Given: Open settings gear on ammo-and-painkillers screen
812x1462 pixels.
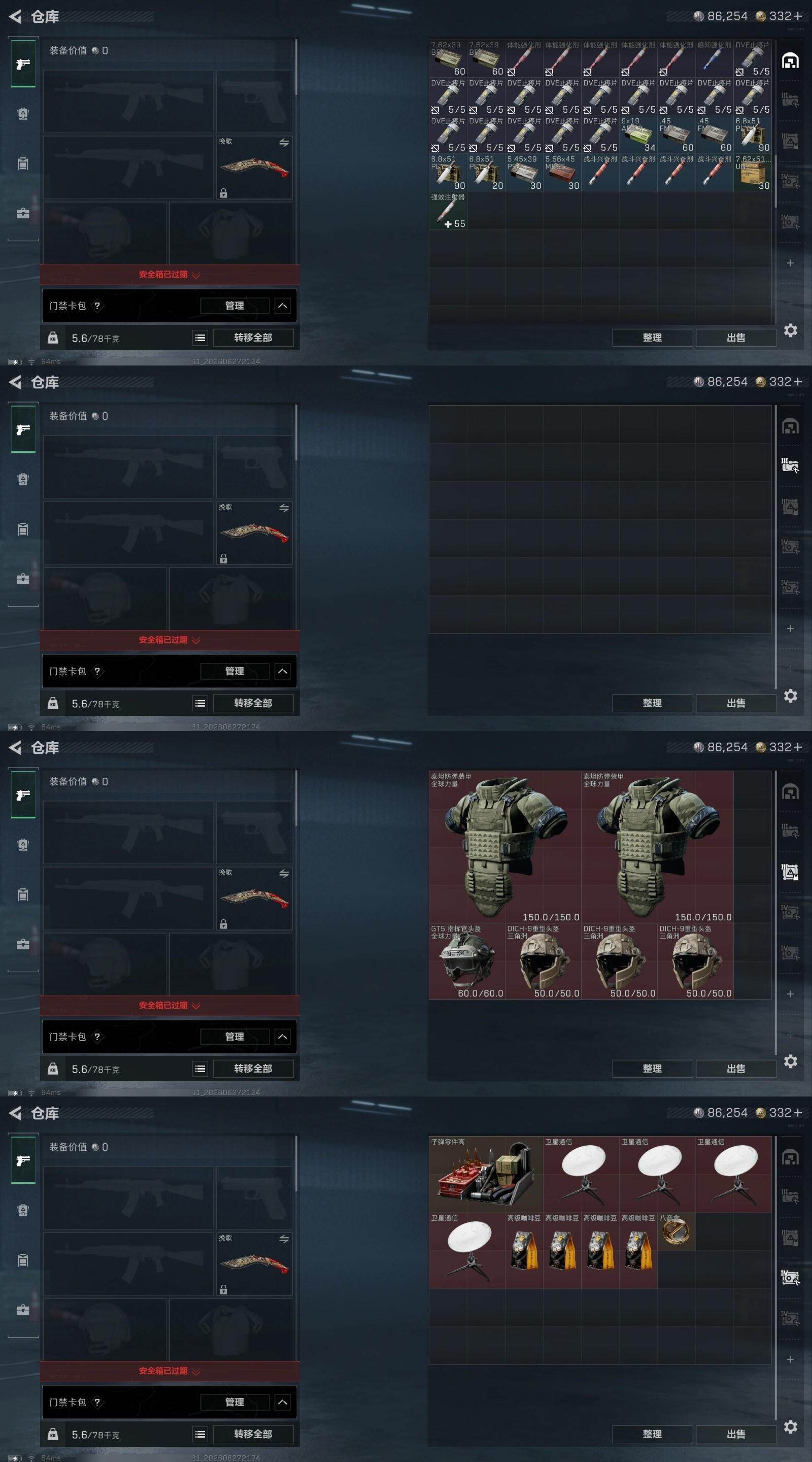Looking at the screenshot, I should [791, 330].
